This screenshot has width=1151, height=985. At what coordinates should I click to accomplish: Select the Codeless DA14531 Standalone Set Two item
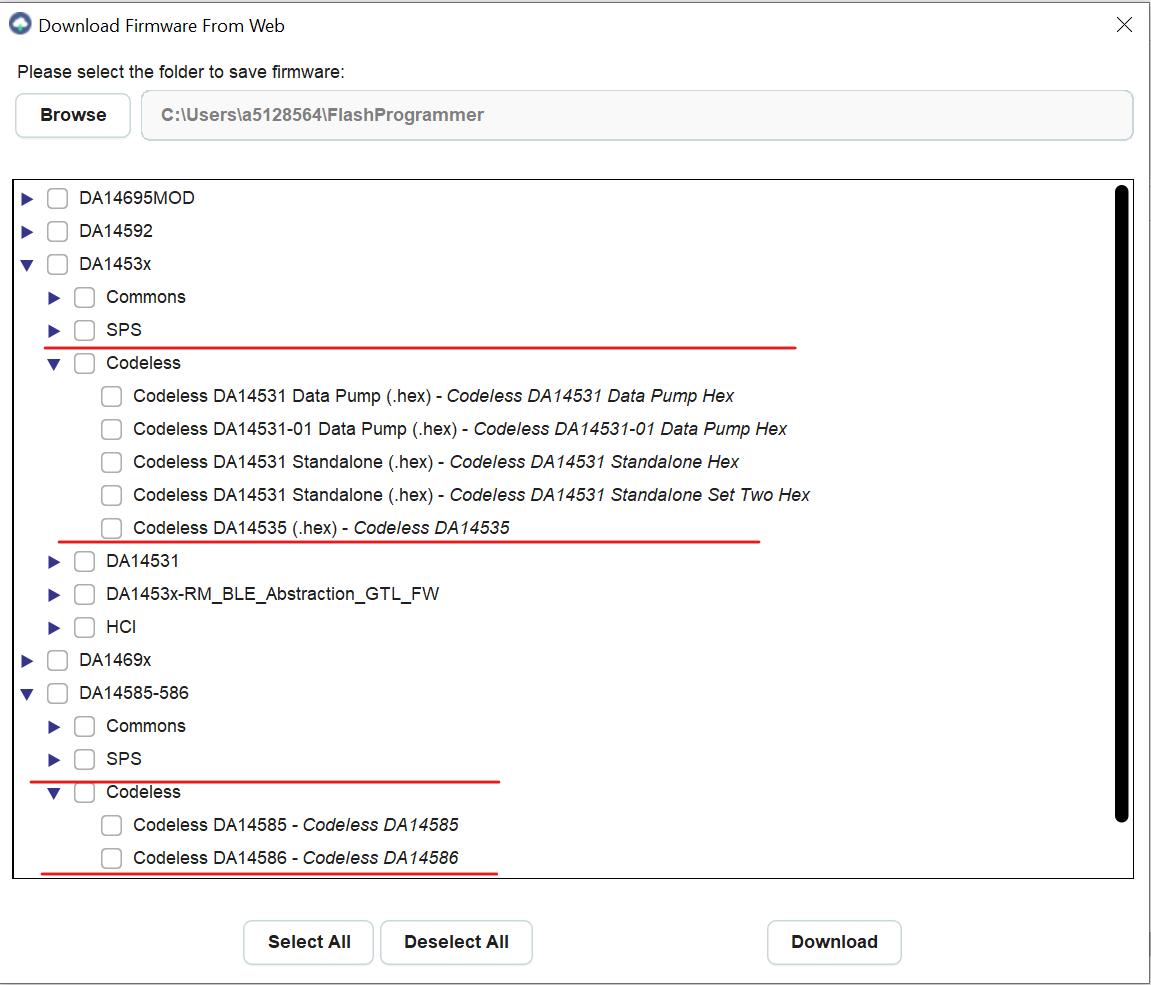[x=112, y=495]
